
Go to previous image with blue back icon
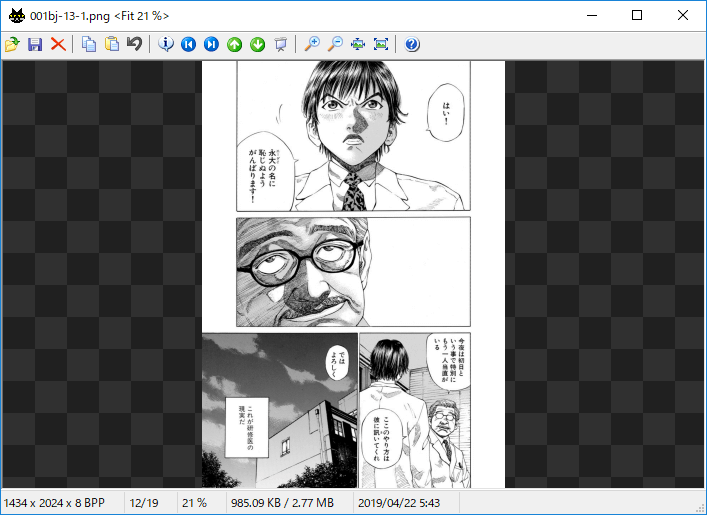(x=188, y=44)
